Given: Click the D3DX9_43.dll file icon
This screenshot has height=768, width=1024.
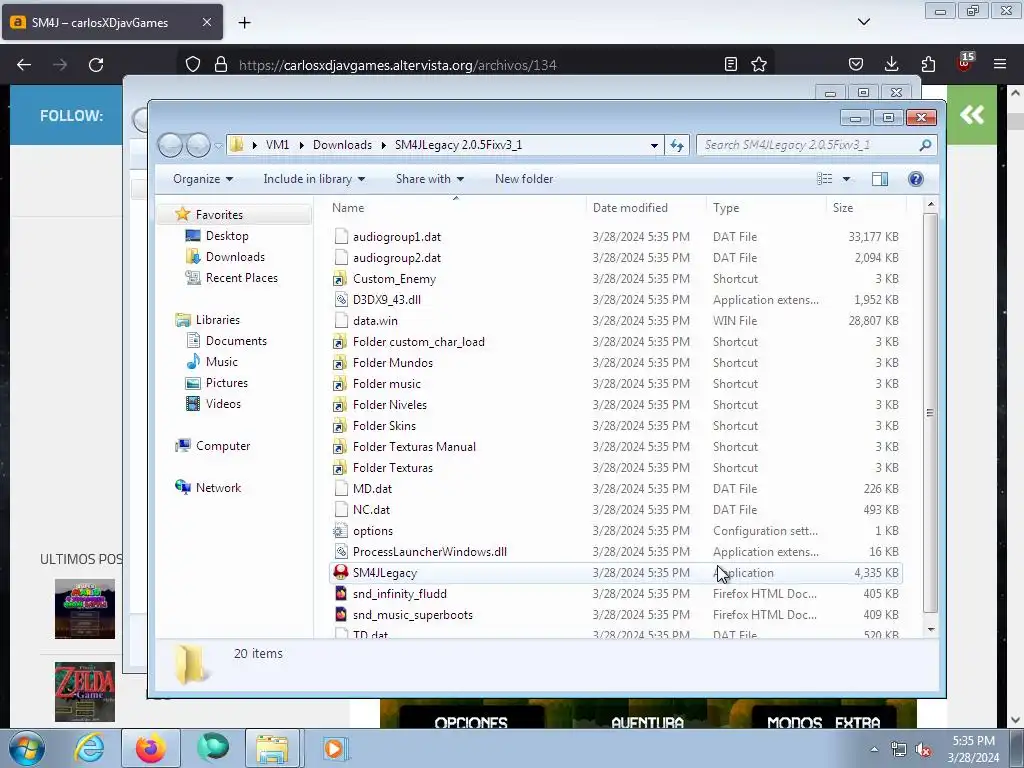Looking at the screenshot, I should click(340, 299).
